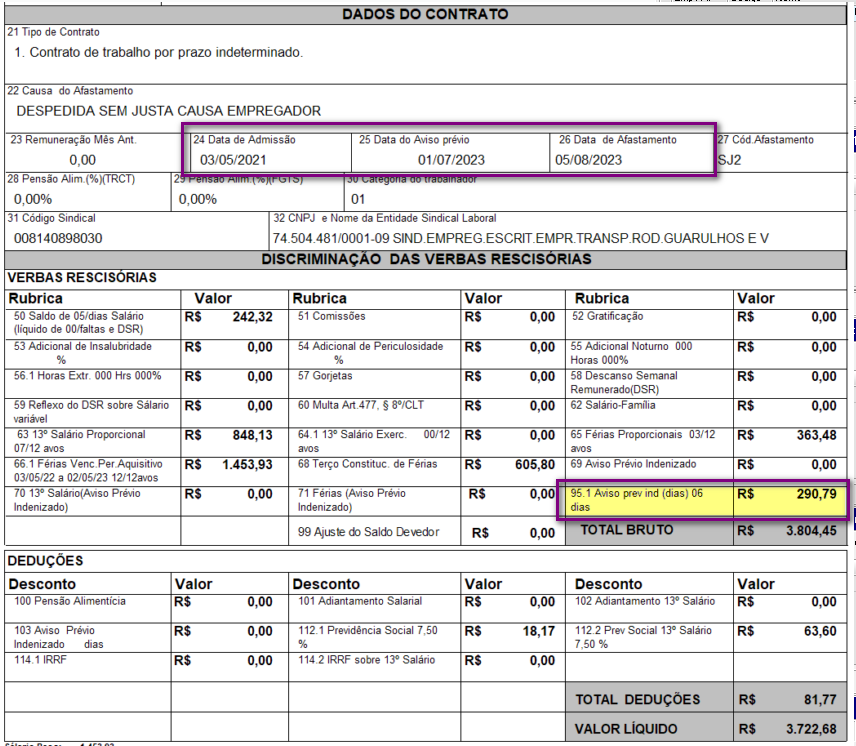Click the '58 Descanso Semanal Remunerado(DSR)' rubric
This screenshot has height=746, width=856.
[624, 382]
